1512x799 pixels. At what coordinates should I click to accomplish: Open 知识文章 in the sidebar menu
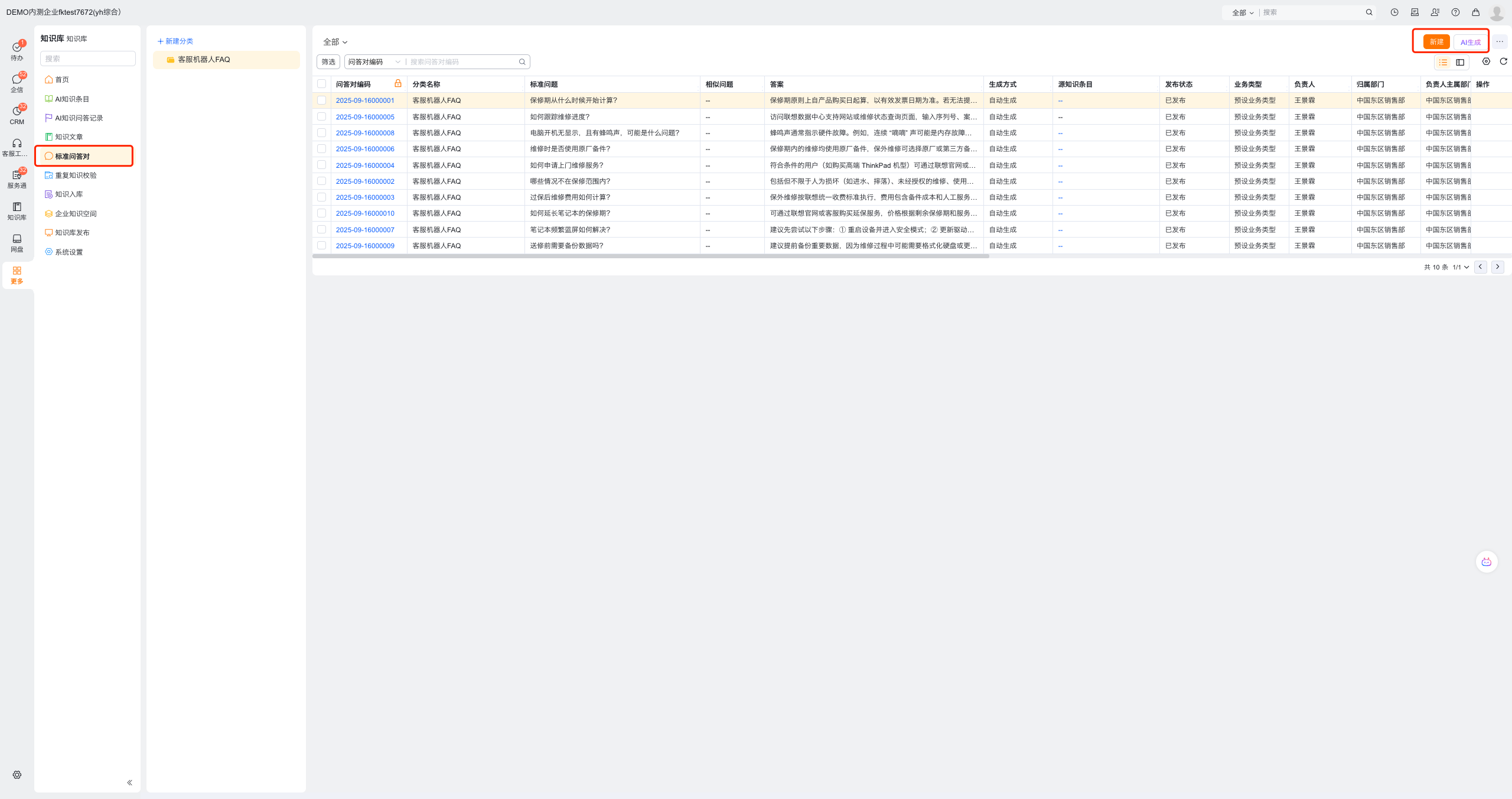69,137
